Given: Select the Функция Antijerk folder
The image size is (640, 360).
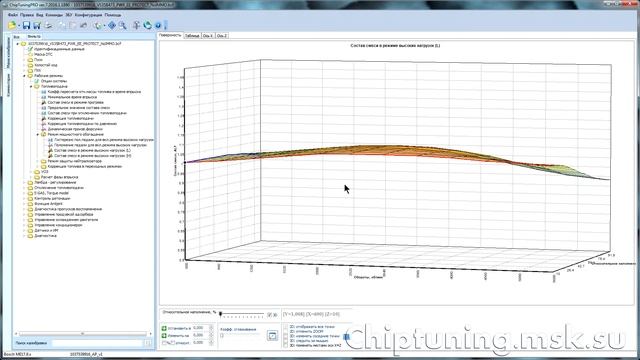Looking at the screenshot, I should (48, 204).
